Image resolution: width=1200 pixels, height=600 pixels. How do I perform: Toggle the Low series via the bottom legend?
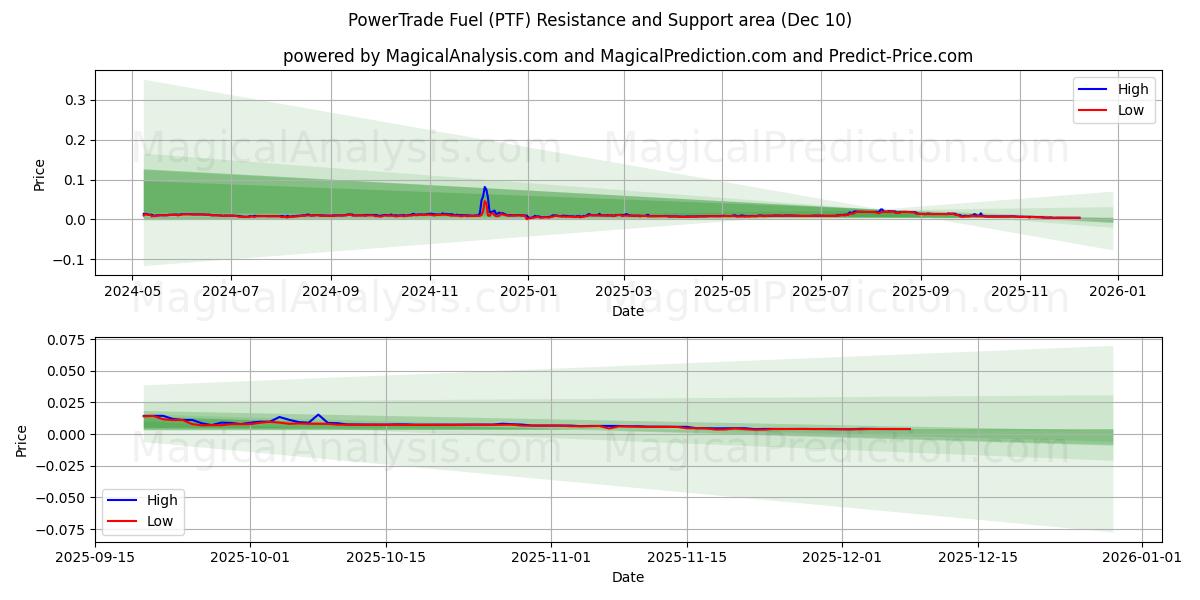pyautogui.click(x=160, y=520)
